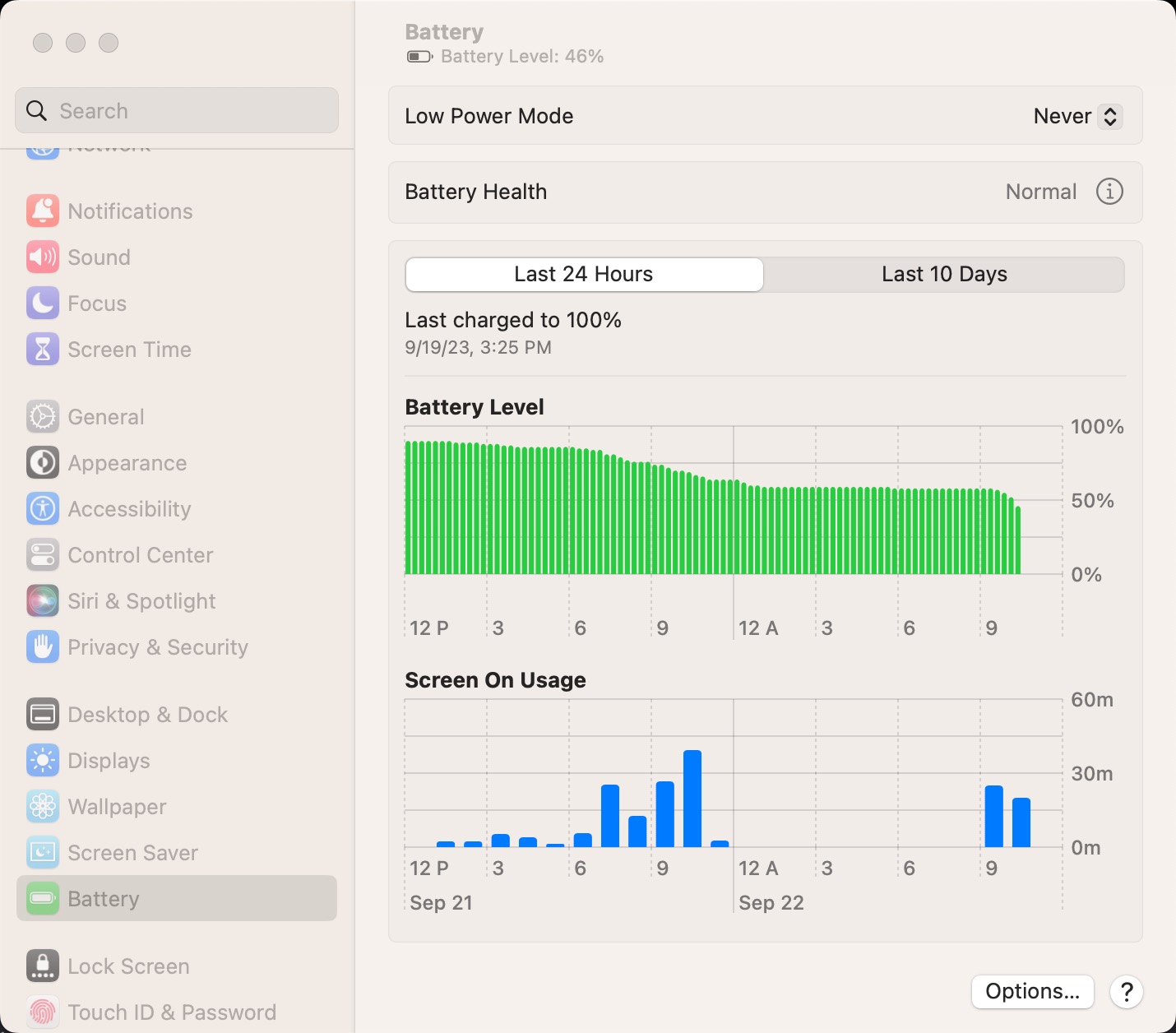Click the '9/19/23, 3:25 PM' timestamp

(x=478, y=348)
